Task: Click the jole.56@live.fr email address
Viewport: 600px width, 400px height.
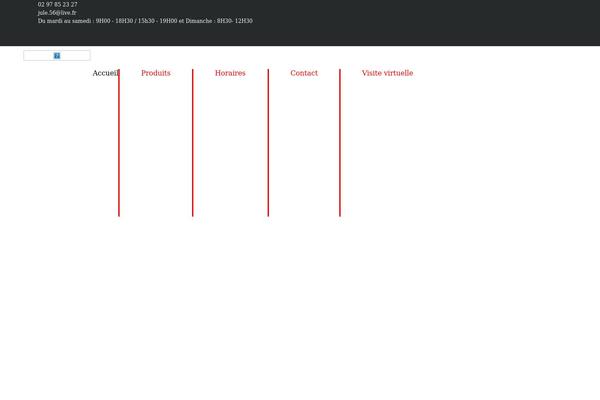Action: 57,13
